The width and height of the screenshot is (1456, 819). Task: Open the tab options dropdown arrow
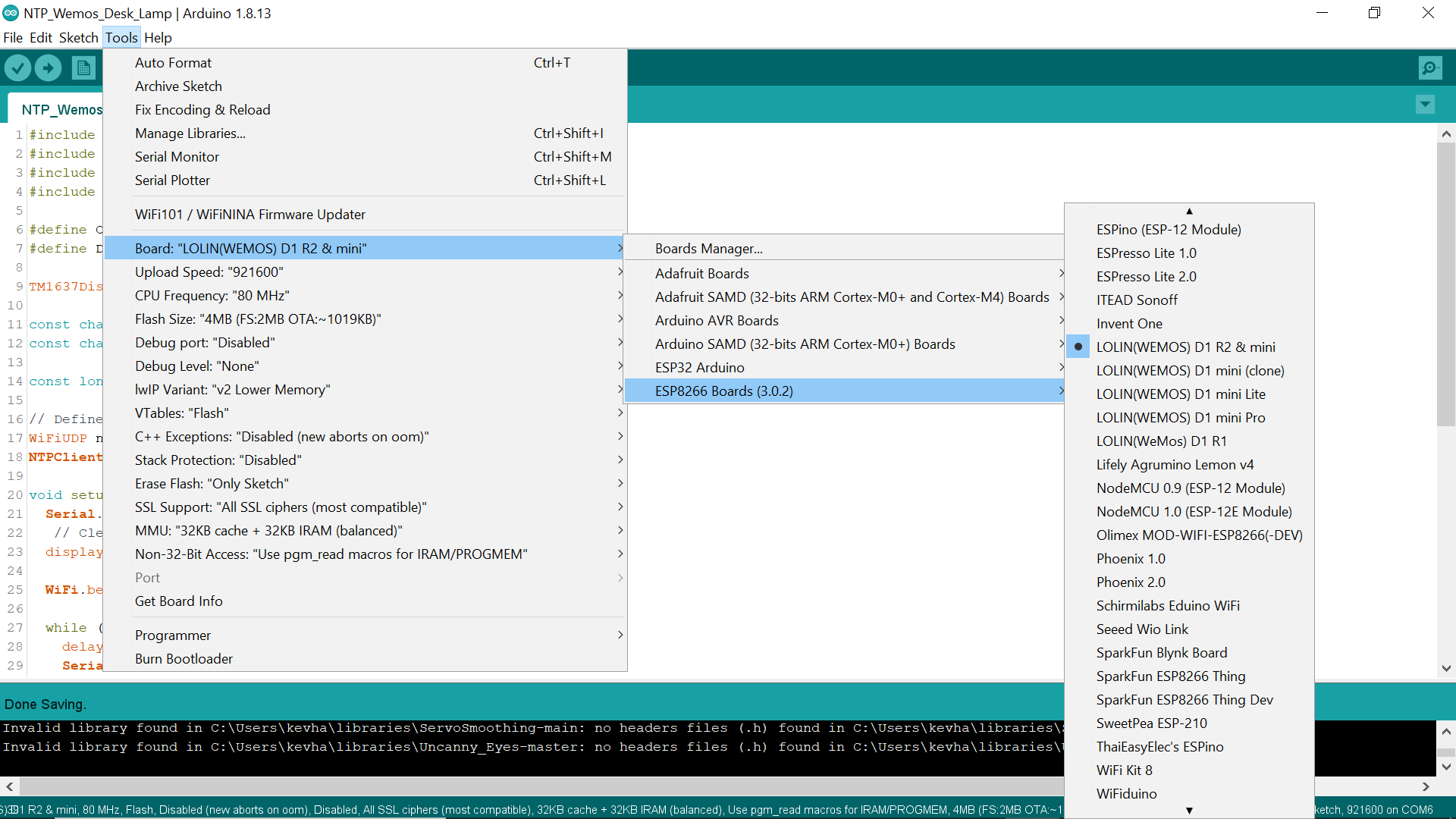click(1426, 105)
